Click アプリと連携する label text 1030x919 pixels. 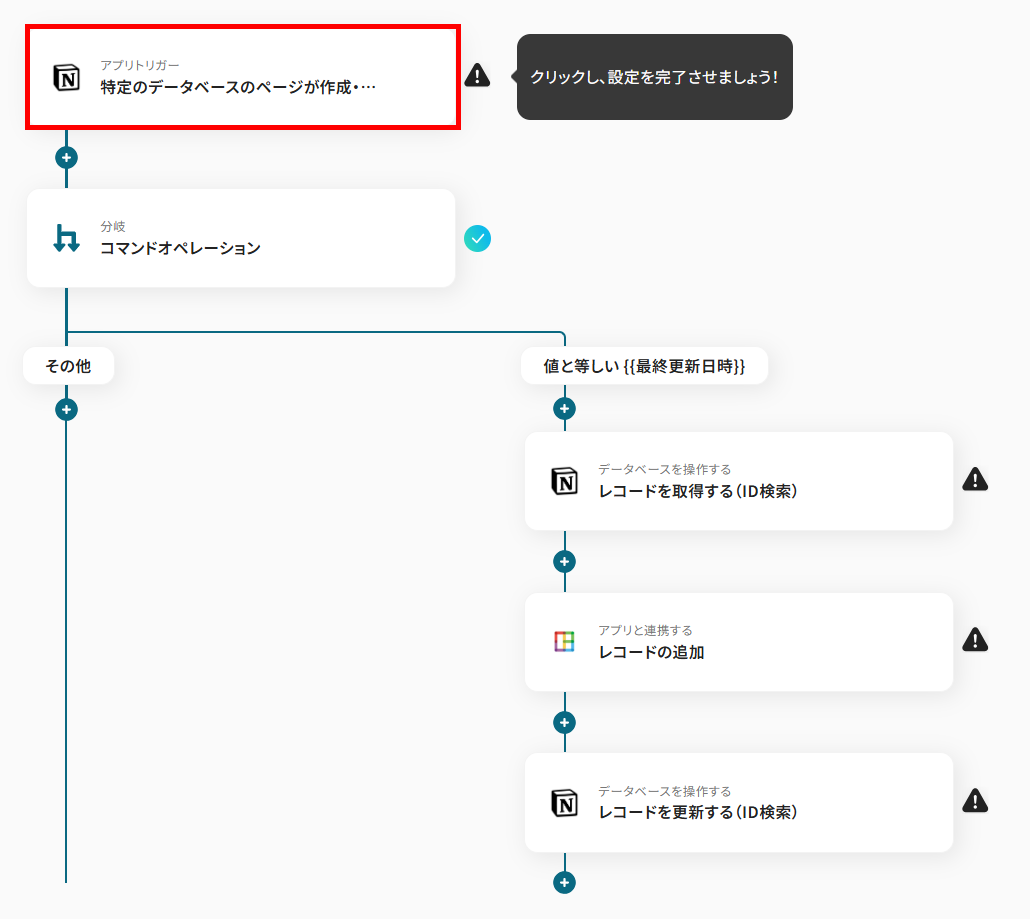[x=645, y=630]
